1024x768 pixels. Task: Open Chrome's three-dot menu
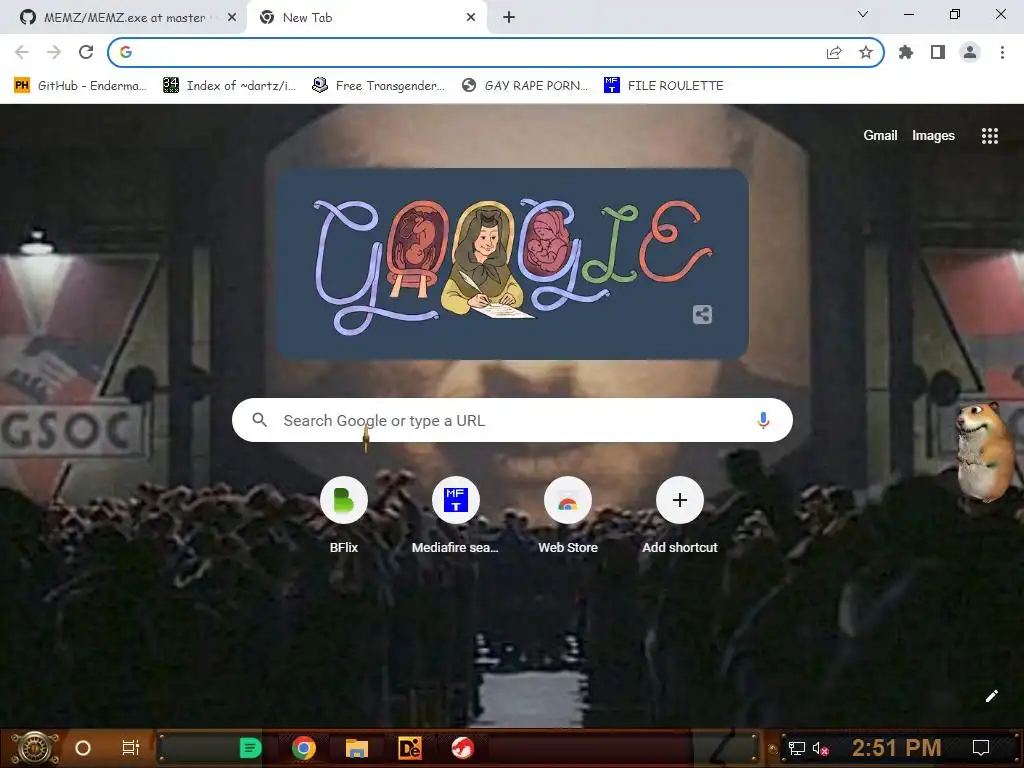[x=1002, y=52]
